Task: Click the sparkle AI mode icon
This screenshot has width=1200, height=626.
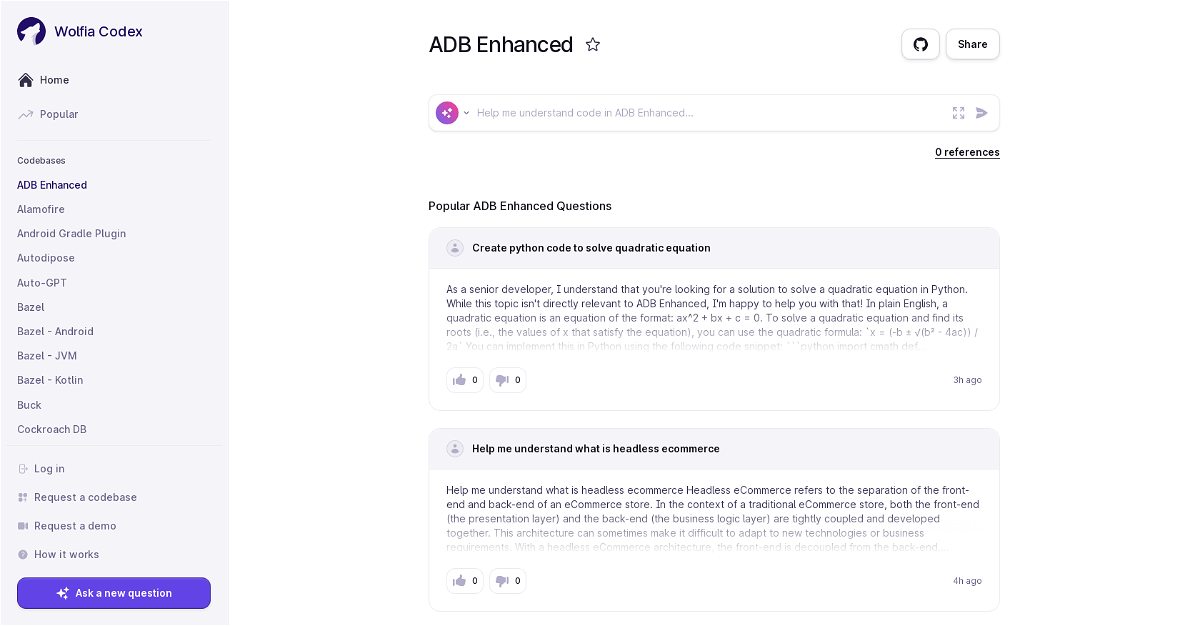Action: (x=447, y=113)
